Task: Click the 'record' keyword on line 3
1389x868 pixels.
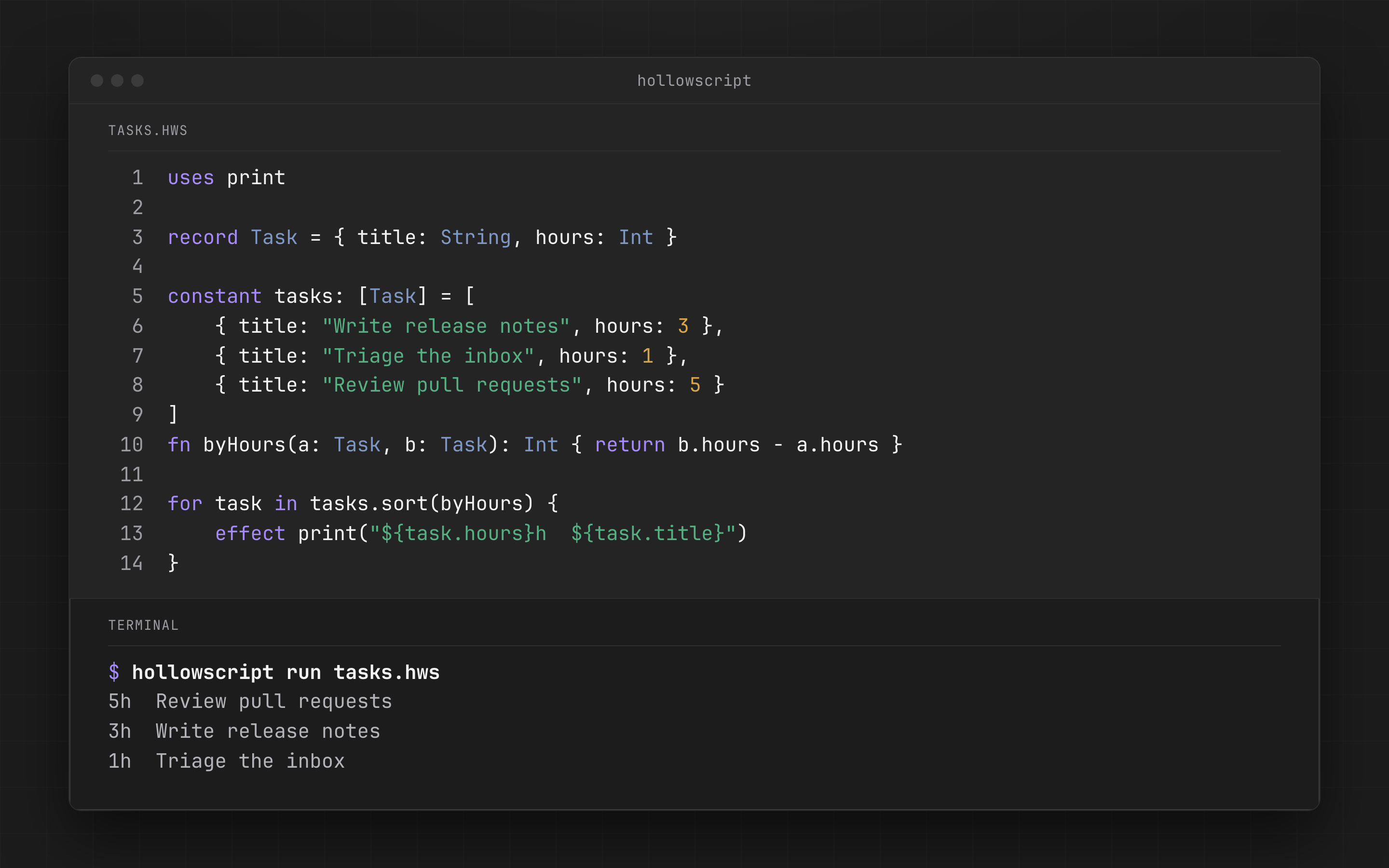Action: click(203, 237)
